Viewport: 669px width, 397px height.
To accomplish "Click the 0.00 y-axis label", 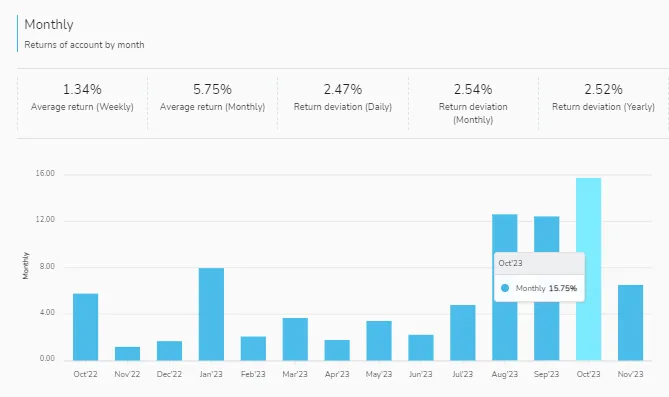I will pyautogui.click(x=47, y=359).
